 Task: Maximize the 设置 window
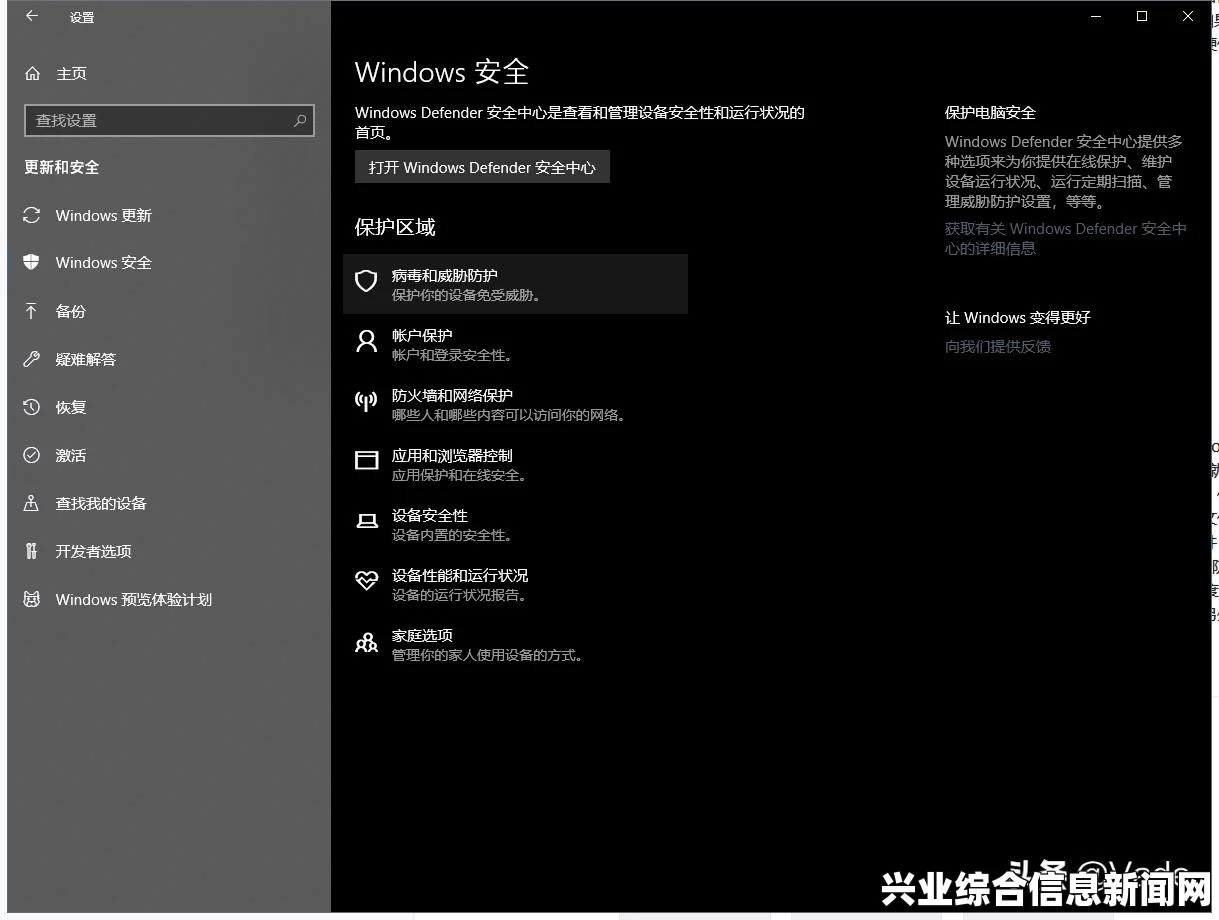pyautogui.click(x=1142, y=16)
